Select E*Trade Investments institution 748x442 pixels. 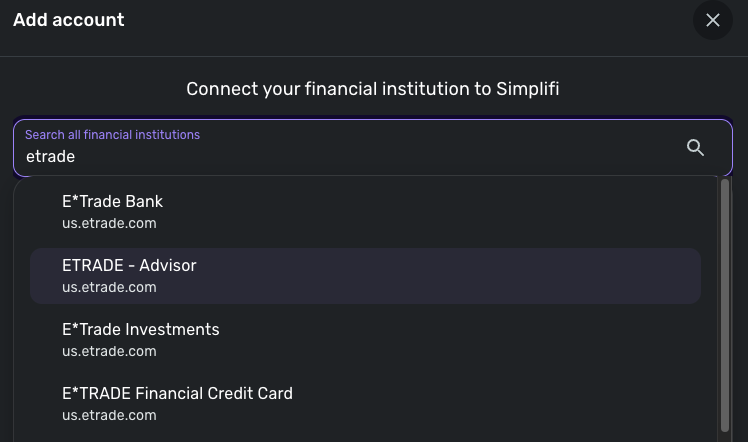pyautogui.click(x=140, y=330)
